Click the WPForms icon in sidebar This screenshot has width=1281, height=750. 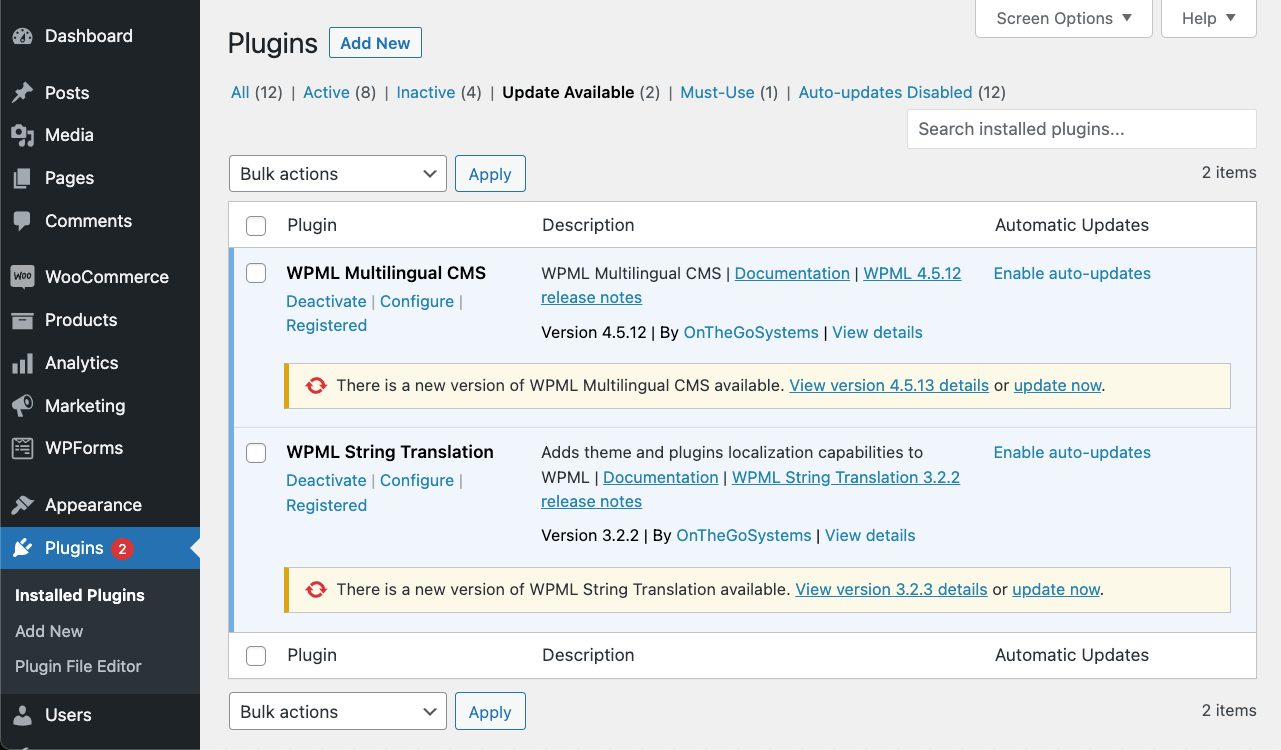coord(22,448)
